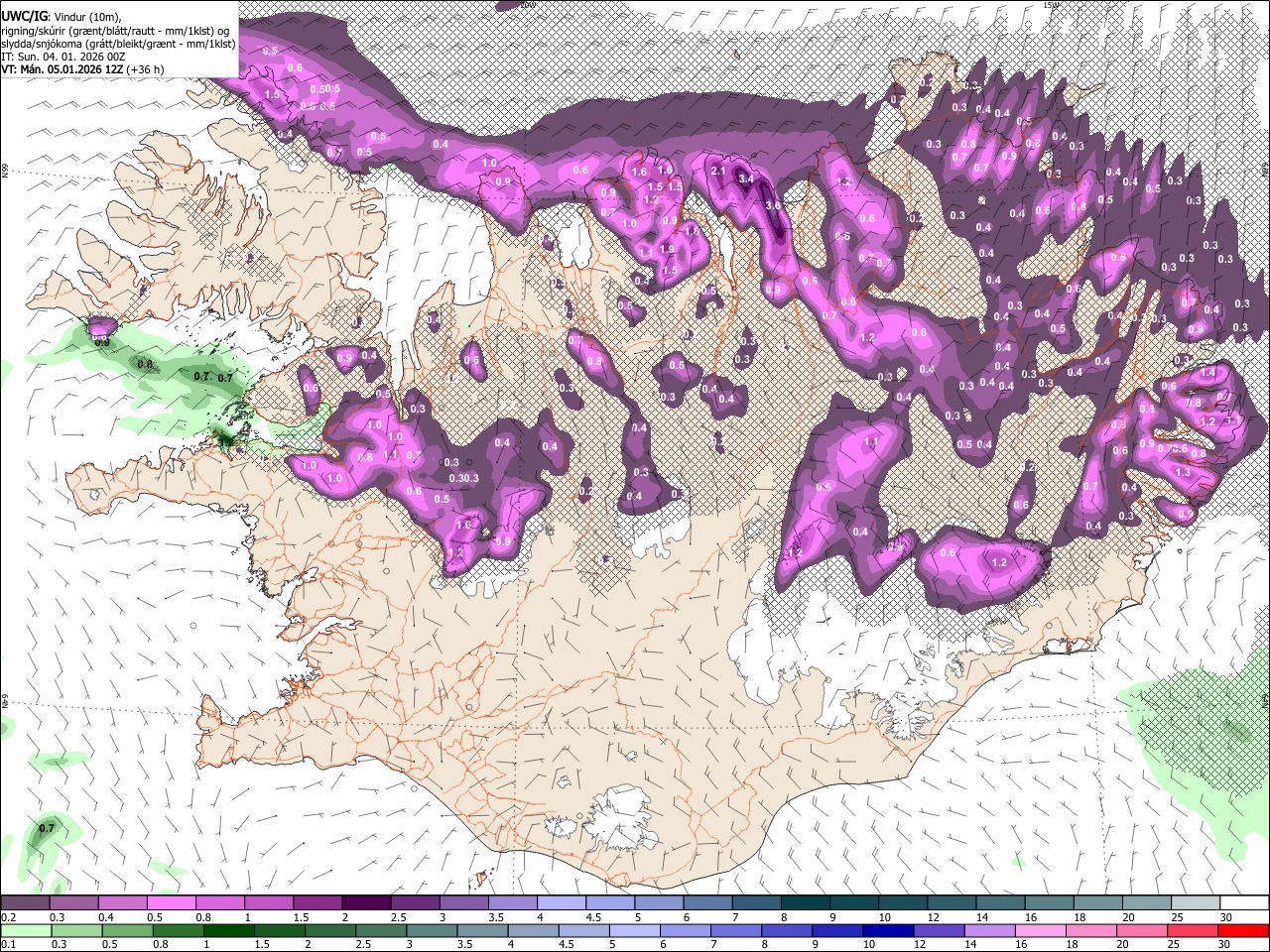The image size is (1270, 952).
Task: Select top-row legend swatch between 4 and 4.5
Action: [560, 903]
